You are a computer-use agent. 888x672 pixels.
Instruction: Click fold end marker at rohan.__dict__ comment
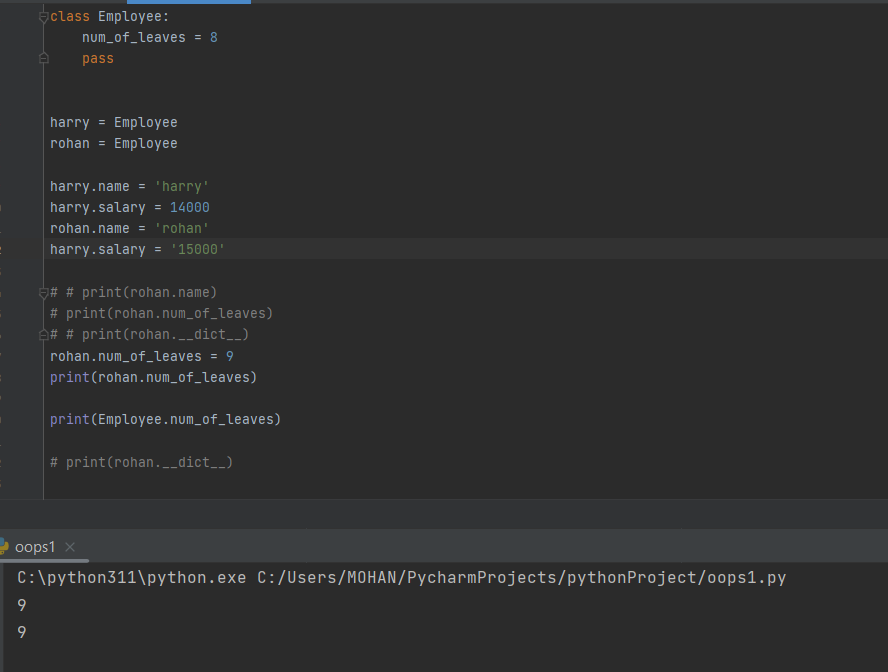coord(44,335)
